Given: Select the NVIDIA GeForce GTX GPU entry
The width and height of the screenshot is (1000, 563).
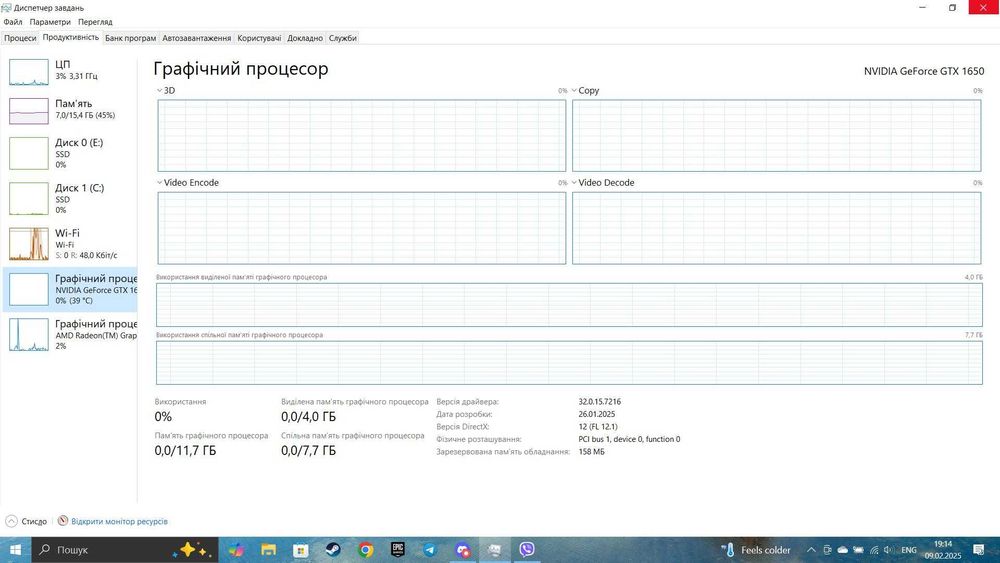Looking at the screenshot, I should tap(70, 289).
